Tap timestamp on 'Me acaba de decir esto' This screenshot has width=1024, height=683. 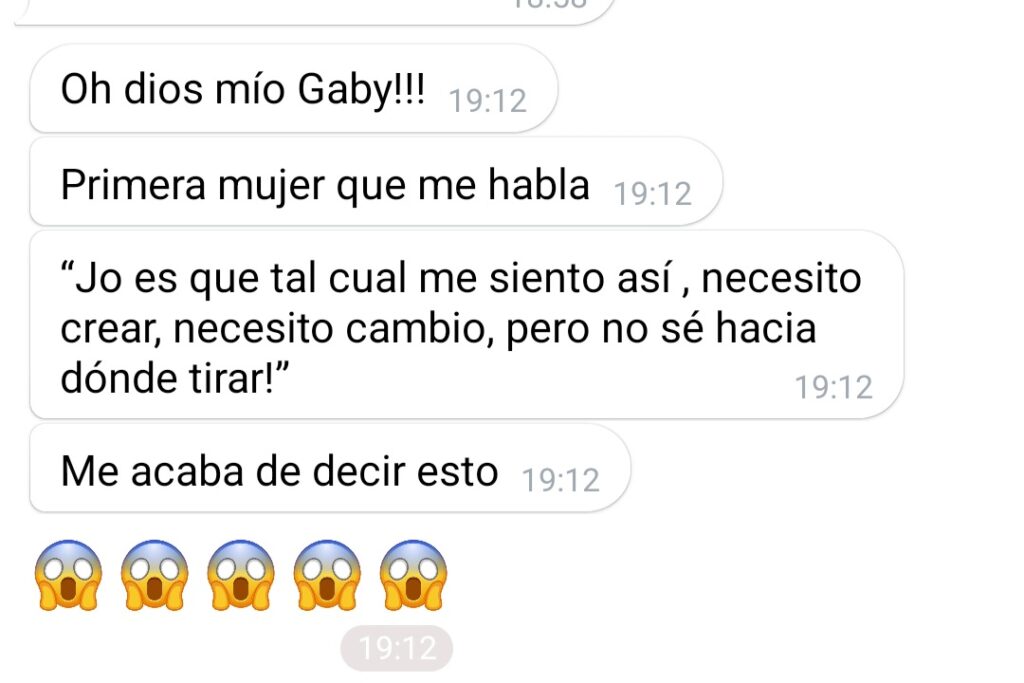click(x=560, y=481)
